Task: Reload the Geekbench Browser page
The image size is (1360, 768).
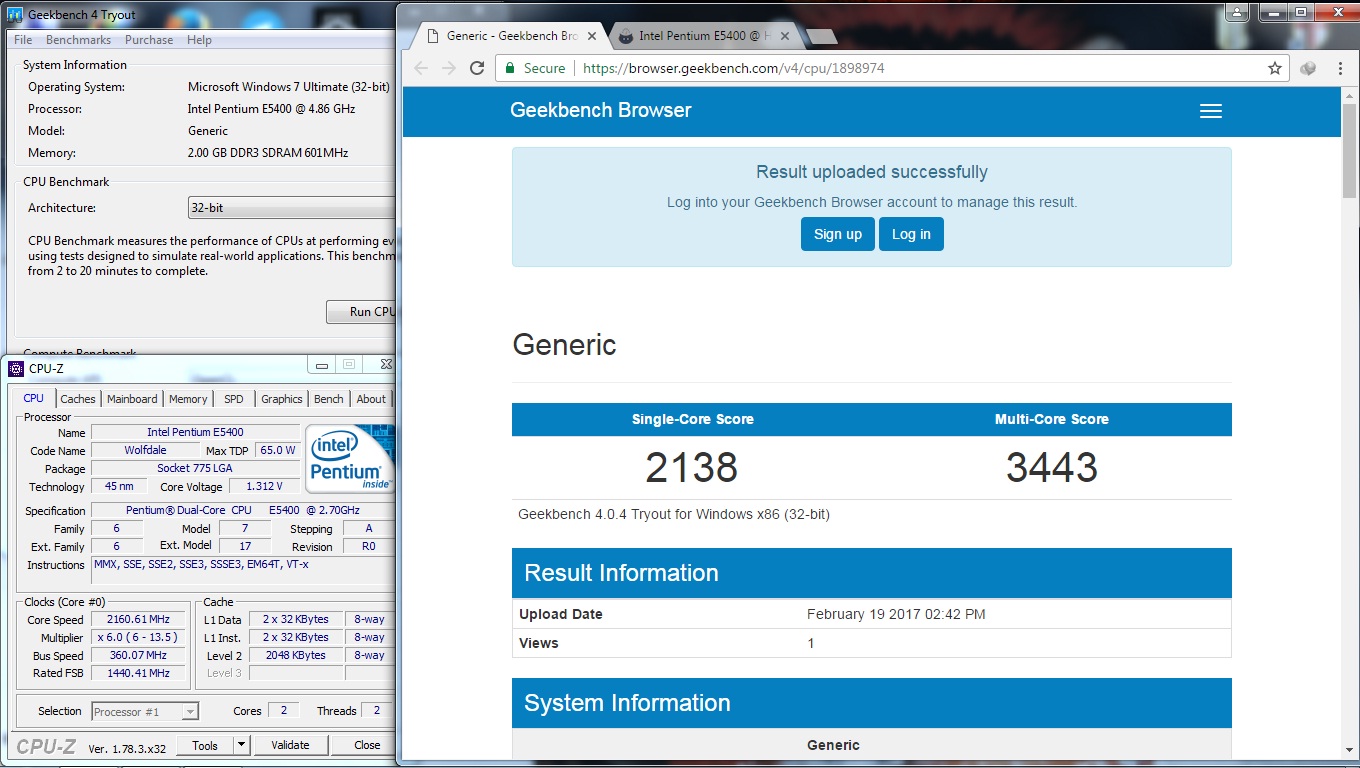Action: (x=477, y=68)
